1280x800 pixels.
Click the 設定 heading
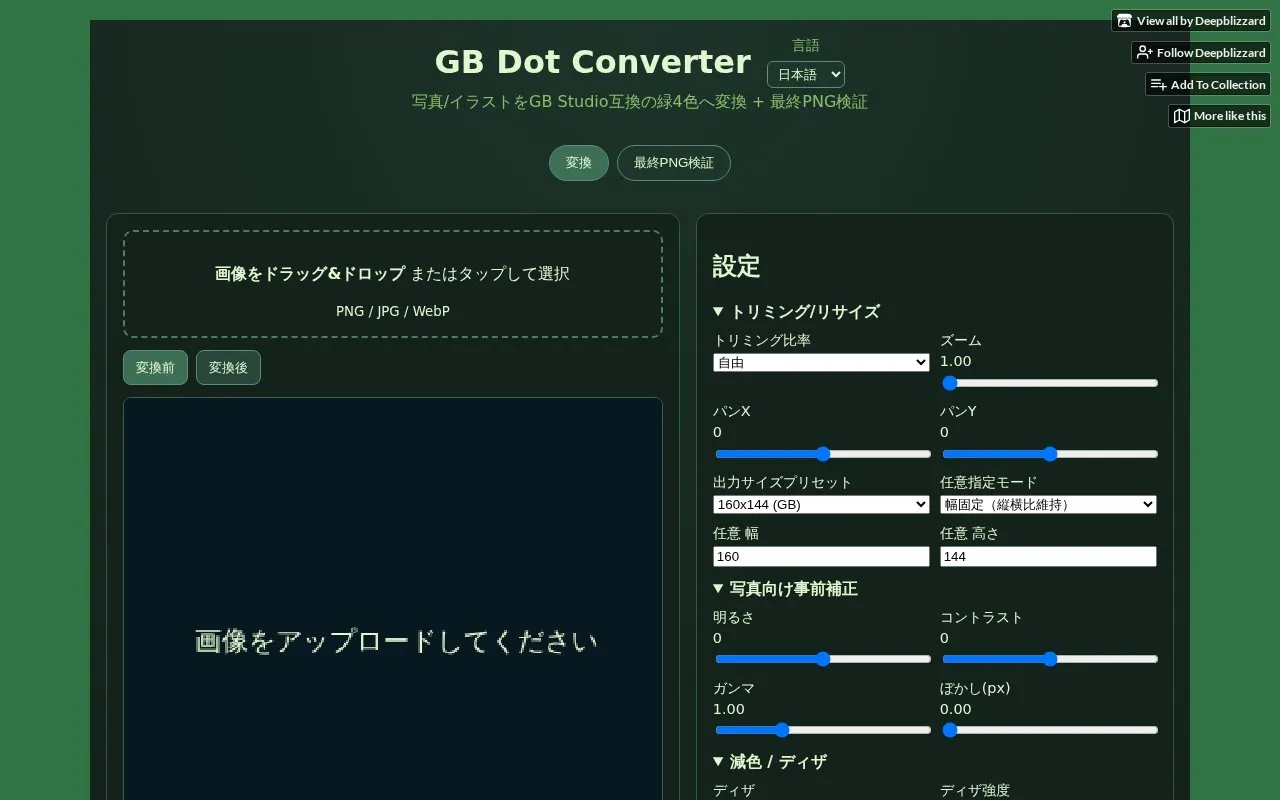click(737, 266)
